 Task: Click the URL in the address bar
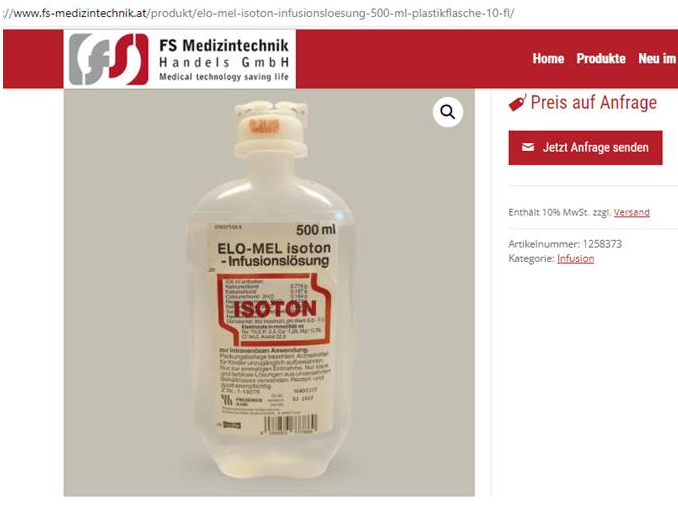tap(259, 13)
